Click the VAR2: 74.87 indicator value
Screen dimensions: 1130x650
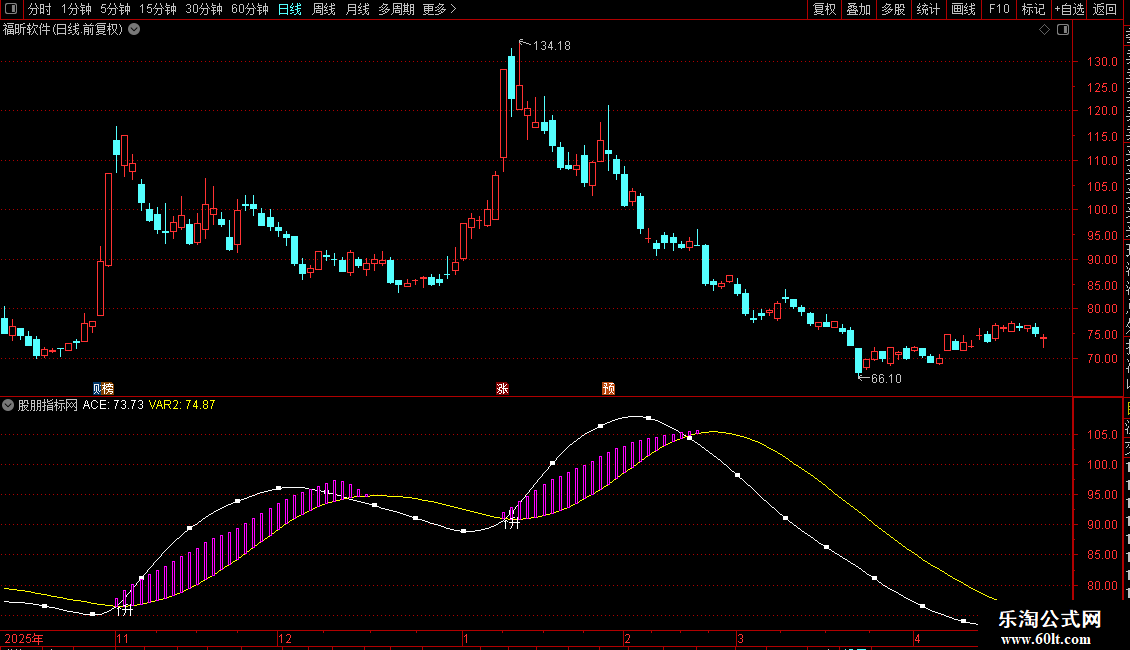coord(182,405)
